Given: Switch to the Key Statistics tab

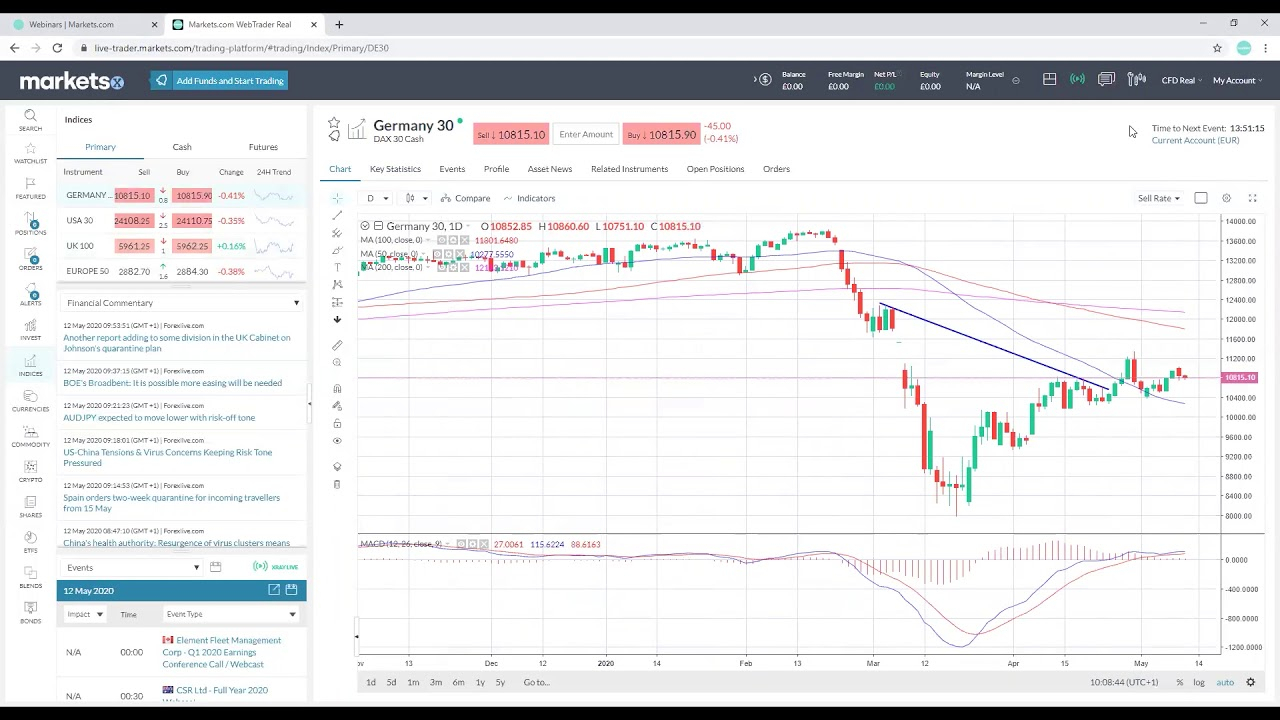Looking at the screenshot, I should pyautogui.click(x=395, y=169).
